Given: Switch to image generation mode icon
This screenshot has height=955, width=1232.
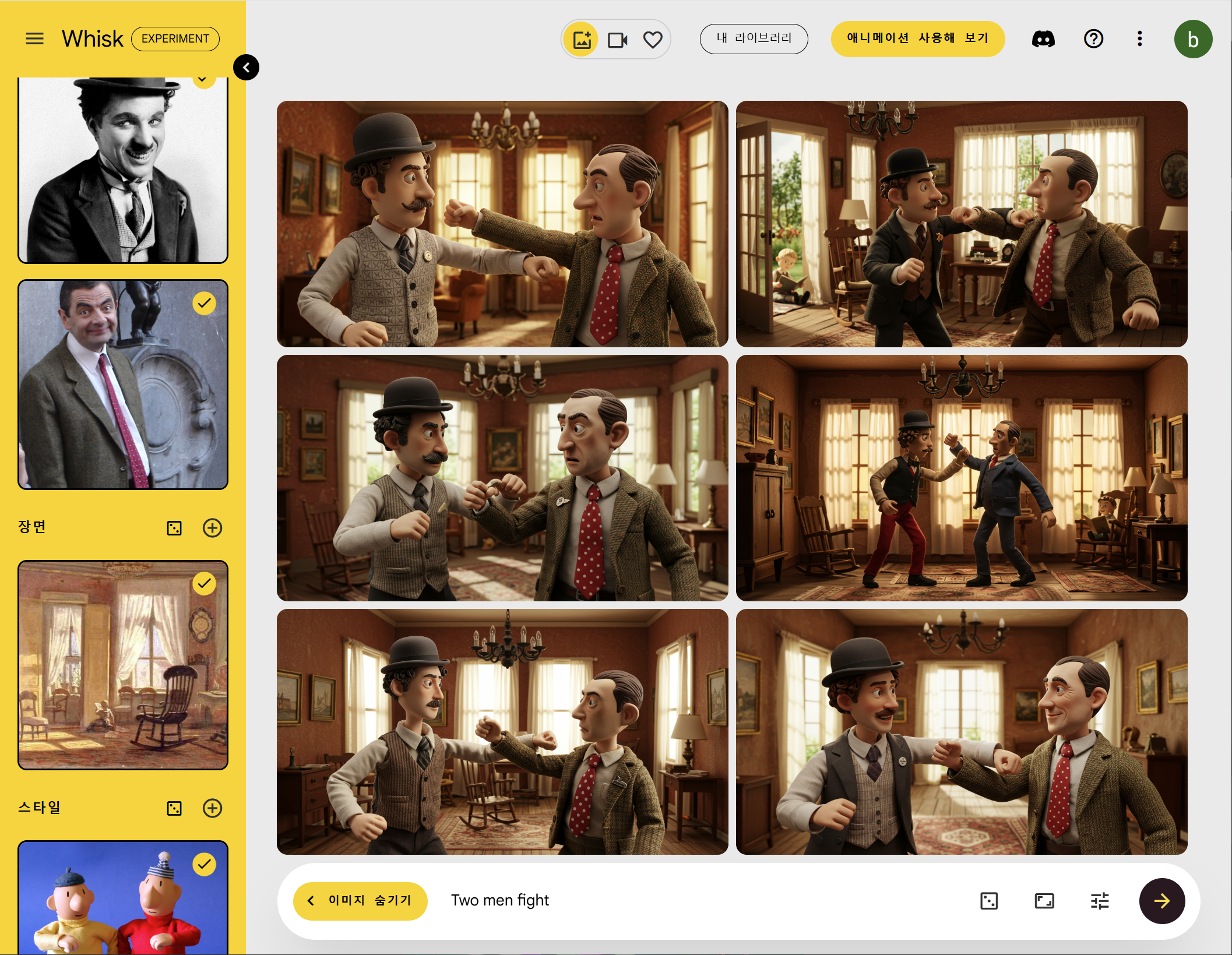Looking at the screenshot, I should [582, 40].
